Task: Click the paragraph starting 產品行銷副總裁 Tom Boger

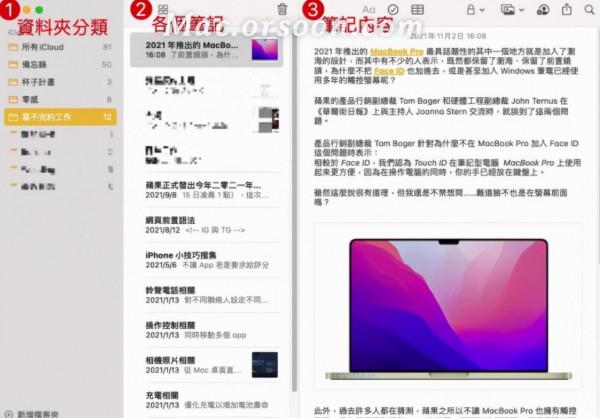Action: pos(446,148)
